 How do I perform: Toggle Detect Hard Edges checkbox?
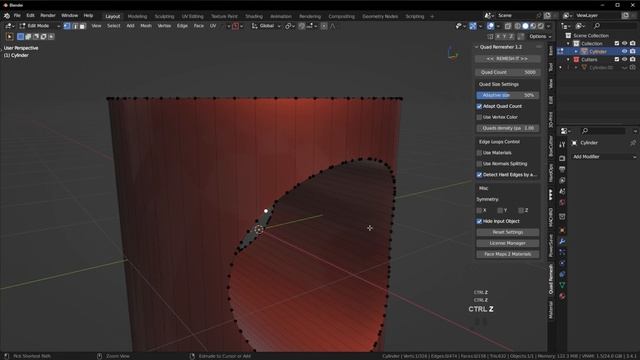pyautogui.click(x=479, y=175)
